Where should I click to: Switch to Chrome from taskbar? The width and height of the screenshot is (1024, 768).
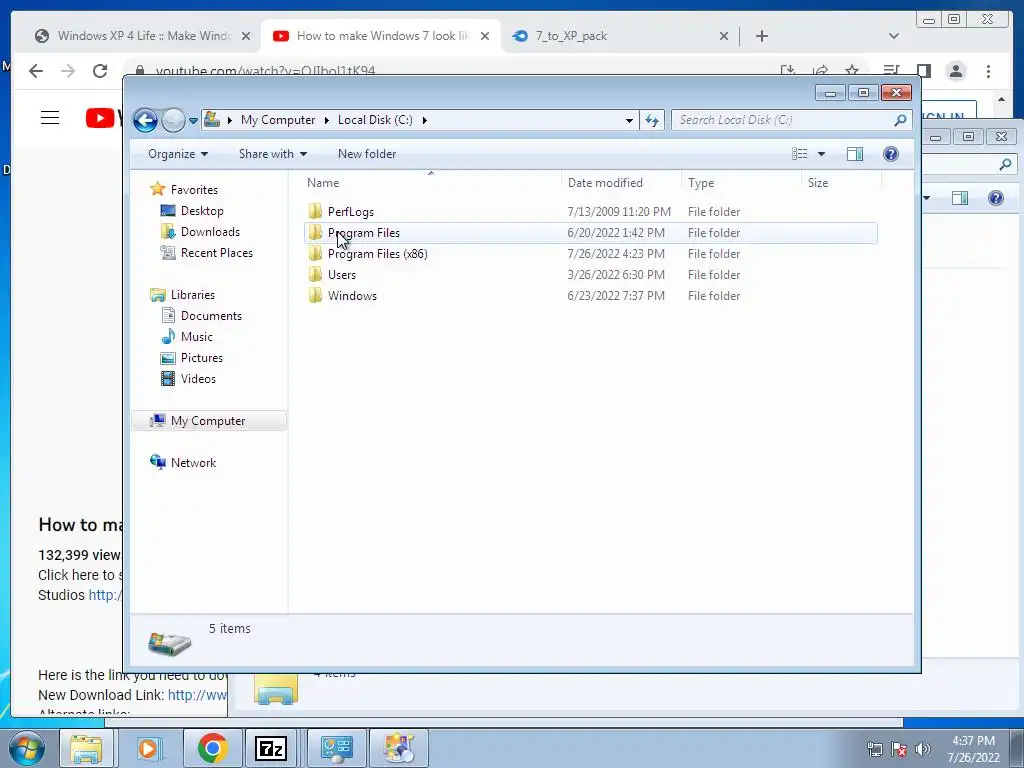coord(212,748)
